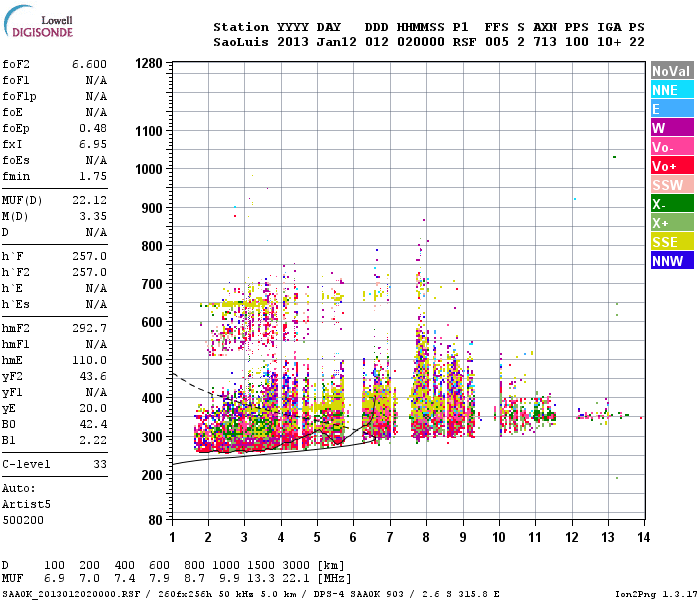The height and width of the screenshot is (600, 700).
Task: Click the 1000 height axis label
Action: click(x=149, y=169)
